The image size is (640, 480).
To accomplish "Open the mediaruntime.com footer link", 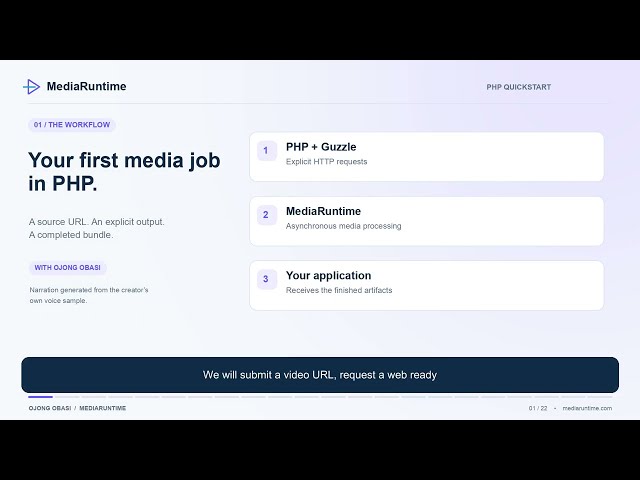I will 587,408.
